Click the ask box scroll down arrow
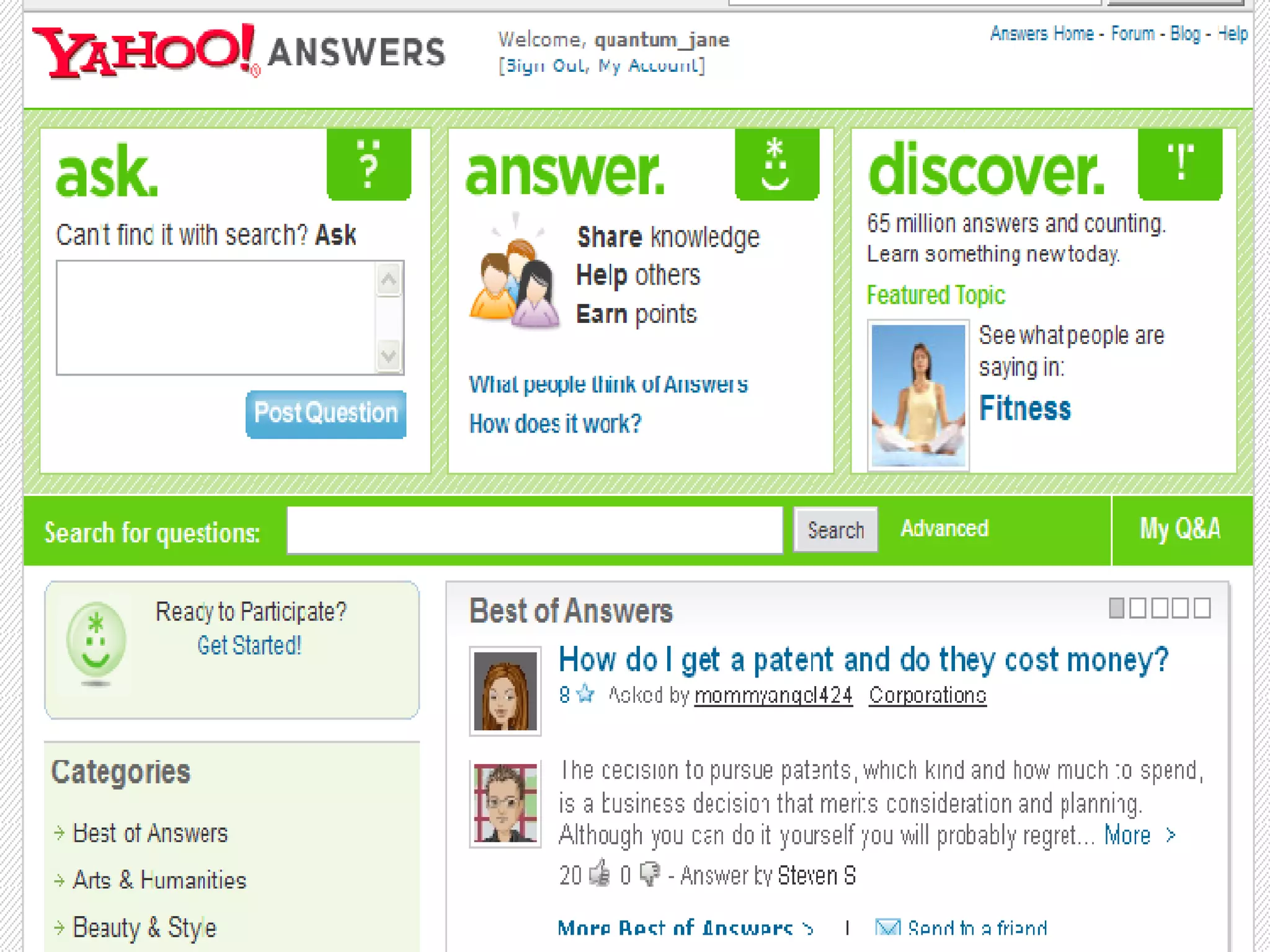This screenshot has height=952, width=1270. click(x=389, y=356)
